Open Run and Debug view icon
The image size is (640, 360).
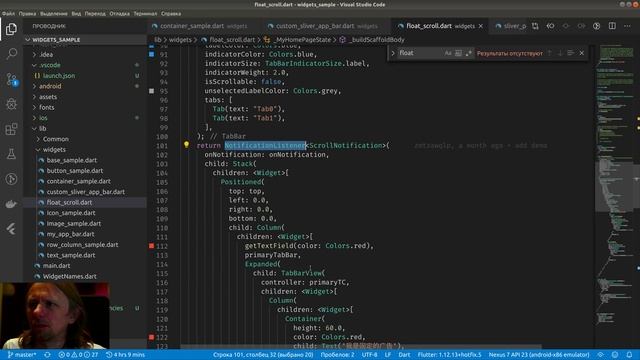(x=11, y=104)
